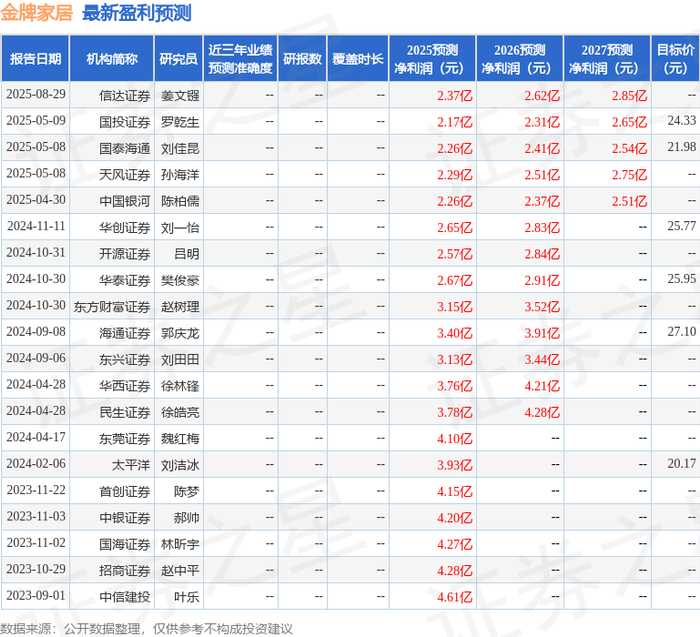Select the 2027预测净利润 column header
The height and width of the screenshot is (637, 700).
pyautogui.click(x=607, y=58)
